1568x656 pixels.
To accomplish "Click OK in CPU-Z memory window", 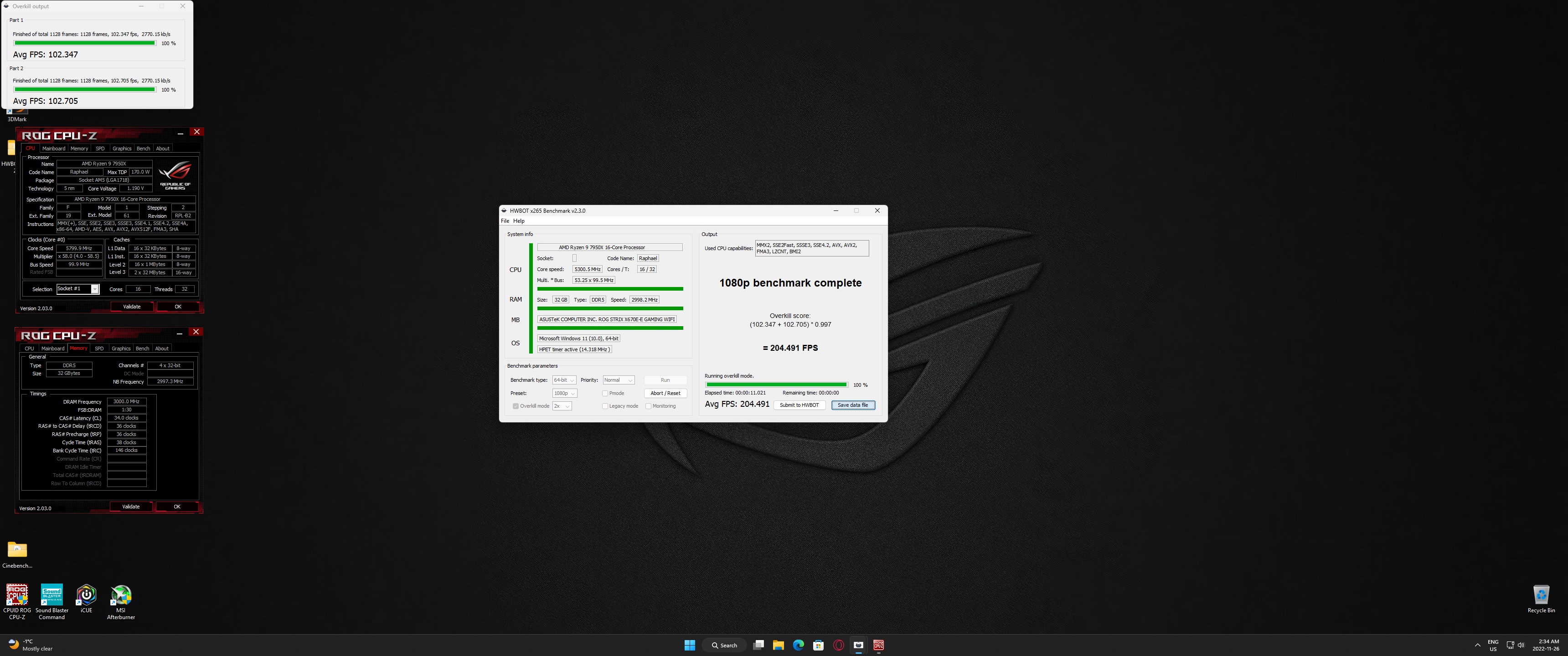I will pyautogui.click(x=177, y=507).
